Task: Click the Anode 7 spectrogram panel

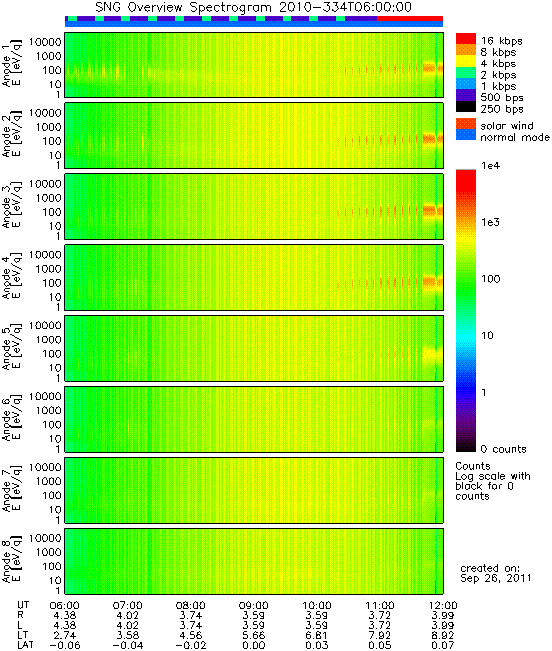Action: click(x=254, y=490)
